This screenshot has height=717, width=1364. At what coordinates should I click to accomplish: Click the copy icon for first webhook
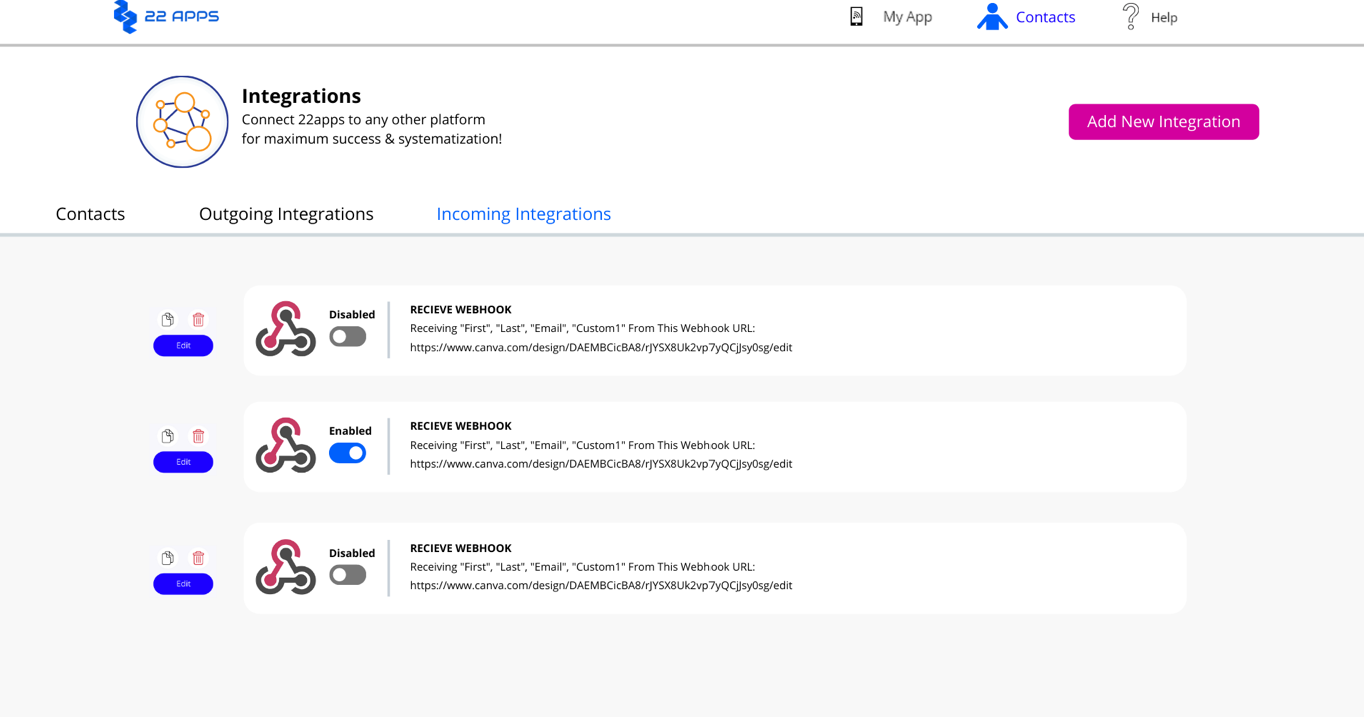(168, 320)
